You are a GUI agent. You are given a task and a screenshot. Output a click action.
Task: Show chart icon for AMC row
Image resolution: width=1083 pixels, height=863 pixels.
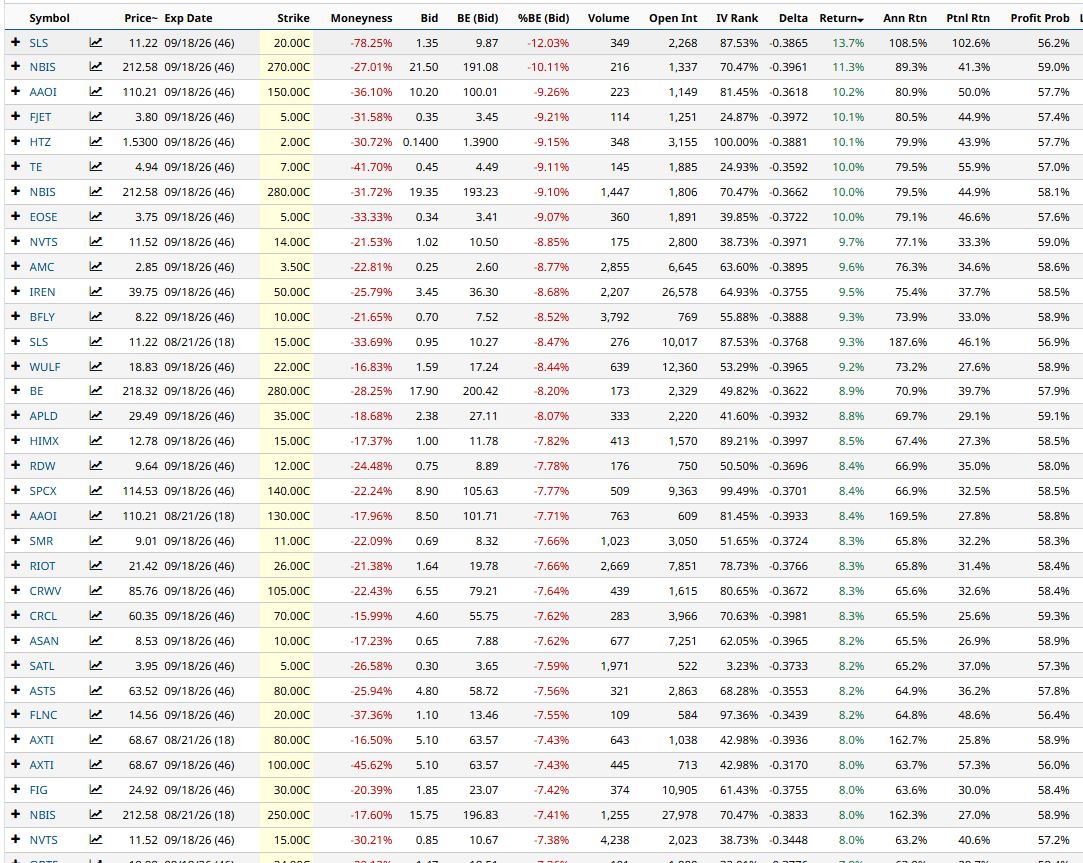tap(96, 267)
